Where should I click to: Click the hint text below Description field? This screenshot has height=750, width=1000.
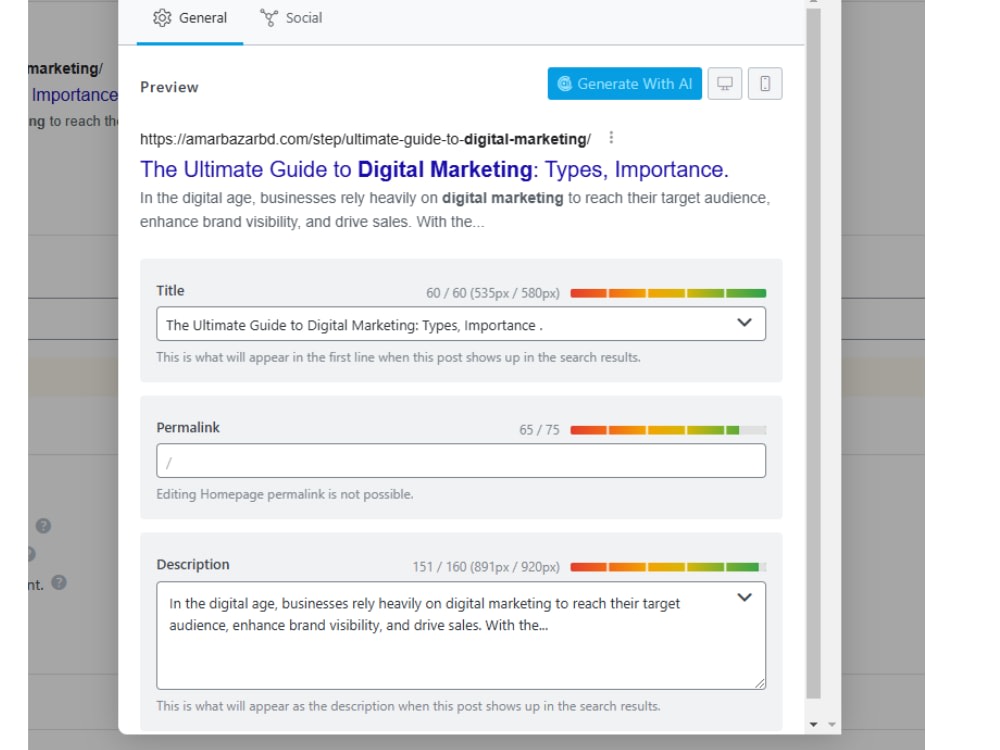pyautogui.click(x=408, y=706)
